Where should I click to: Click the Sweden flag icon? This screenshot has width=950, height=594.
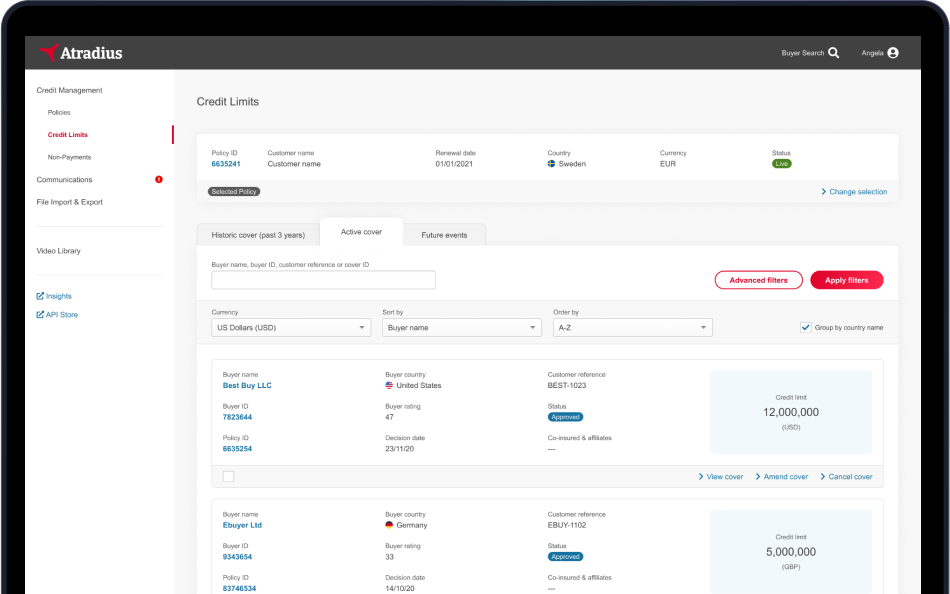(x=551, y=164)
